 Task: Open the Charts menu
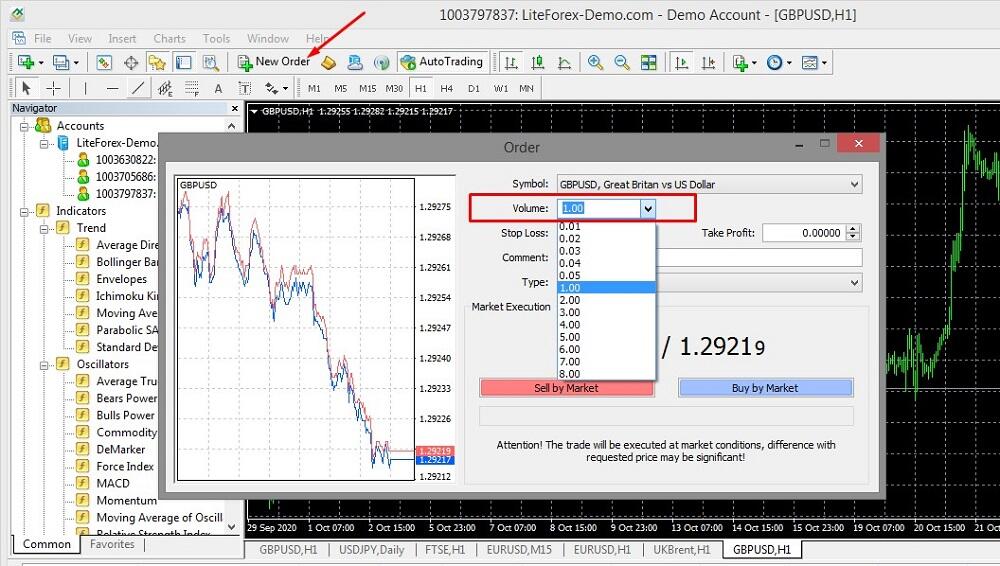pos(170,39)
